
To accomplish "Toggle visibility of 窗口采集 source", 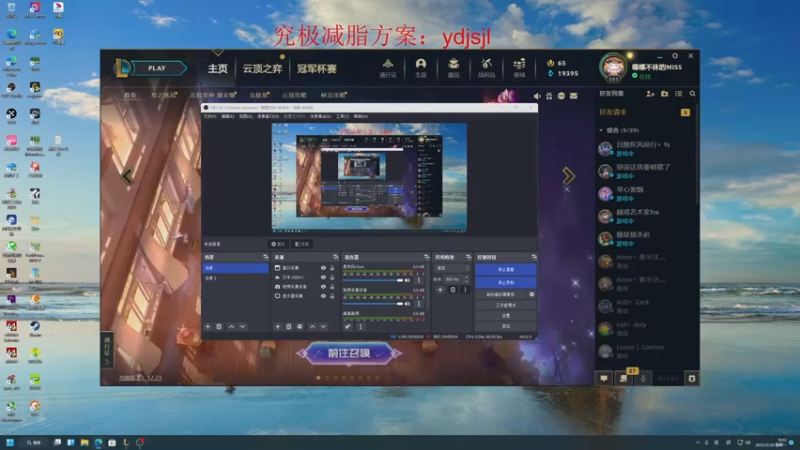I will click(x=323, y=268).
